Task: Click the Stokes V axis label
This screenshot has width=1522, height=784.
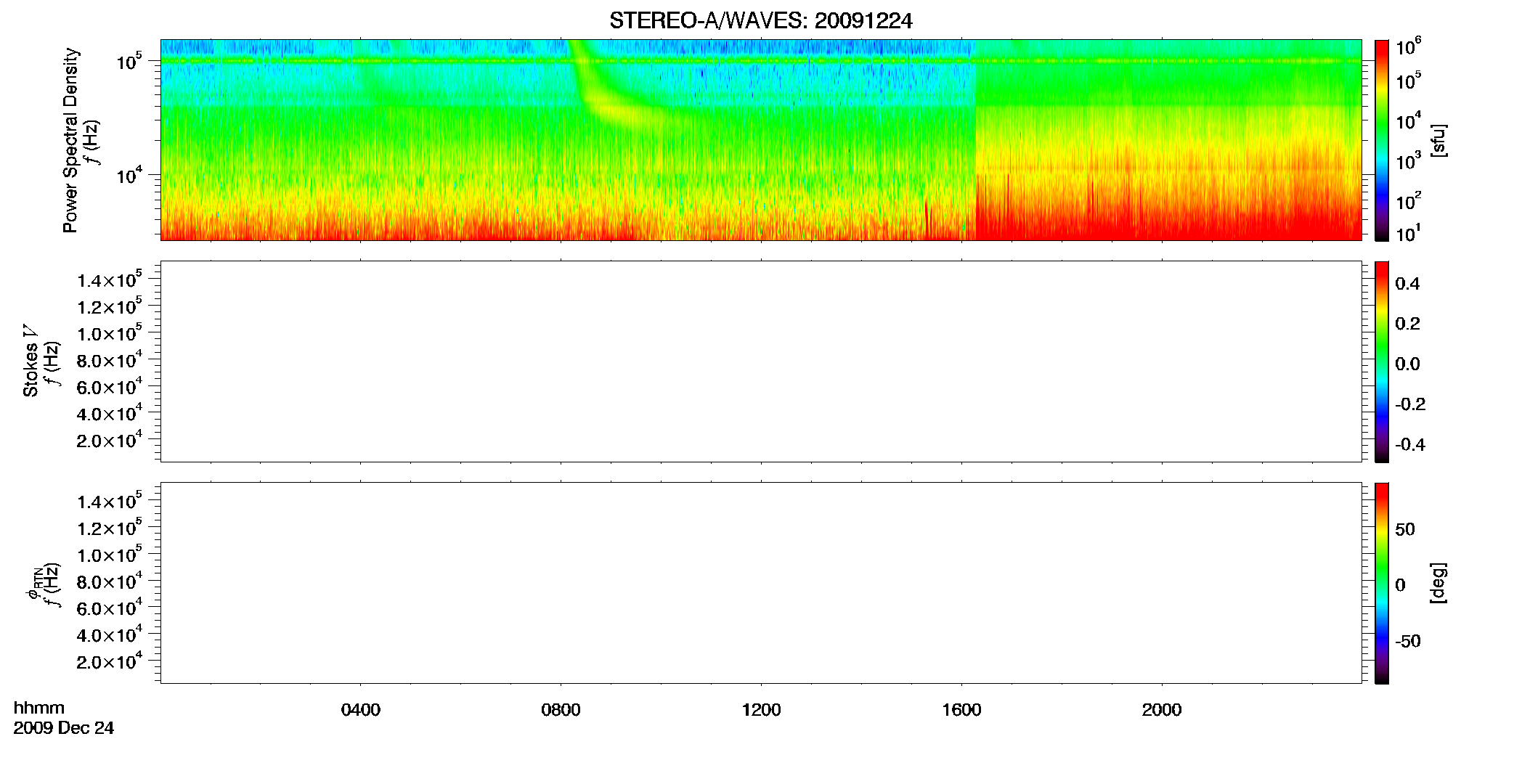Action: point(31,361)
